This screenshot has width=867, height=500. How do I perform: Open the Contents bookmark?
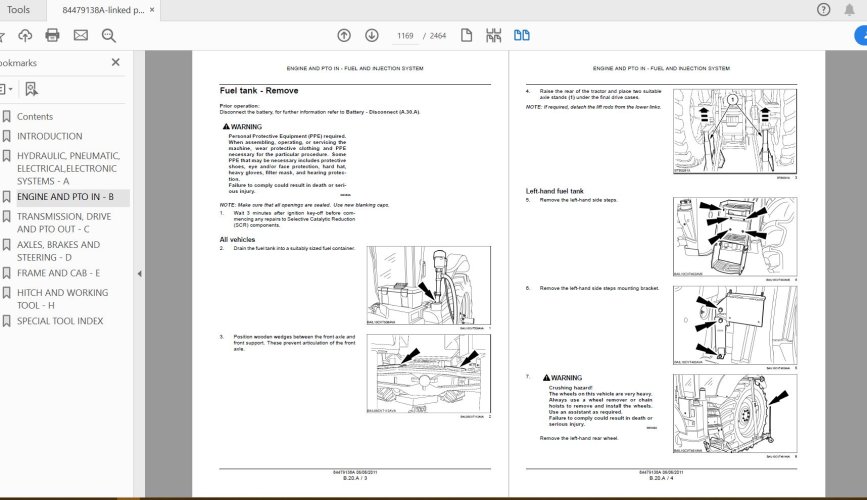[35, 117]
